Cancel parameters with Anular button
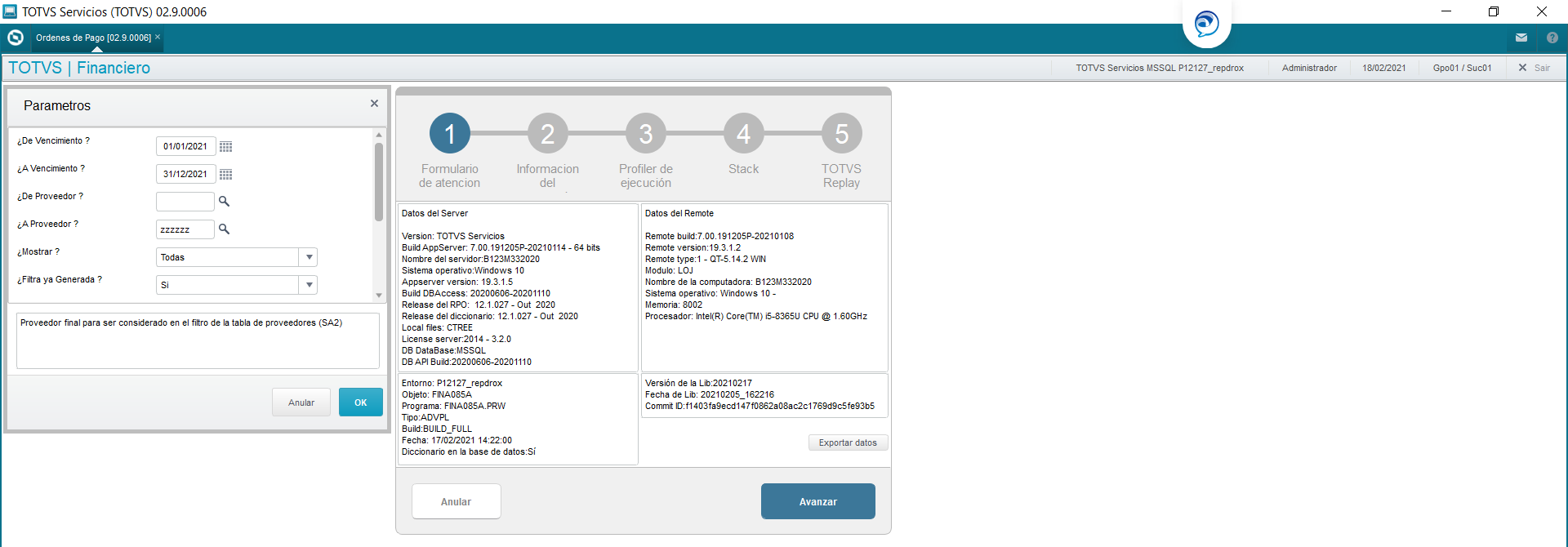 click(x=301, y=402)
